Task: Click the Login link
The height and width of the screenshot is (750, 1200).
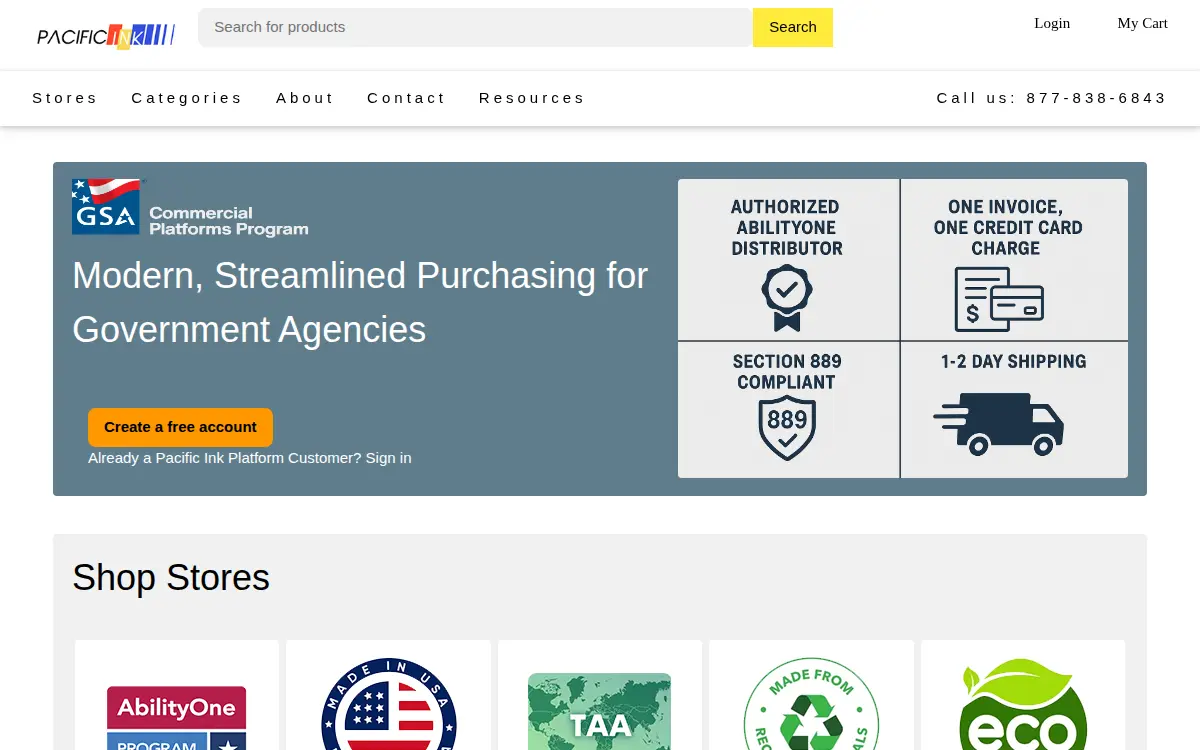Action: point(1052,23)
